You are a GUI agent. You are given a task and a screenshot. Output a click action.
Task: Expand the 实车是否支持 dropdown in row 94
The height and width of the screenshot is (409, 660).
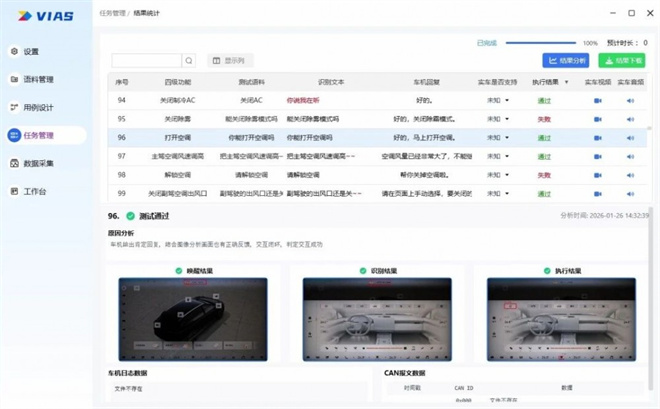pyautogui.click(x=507, y=101)
